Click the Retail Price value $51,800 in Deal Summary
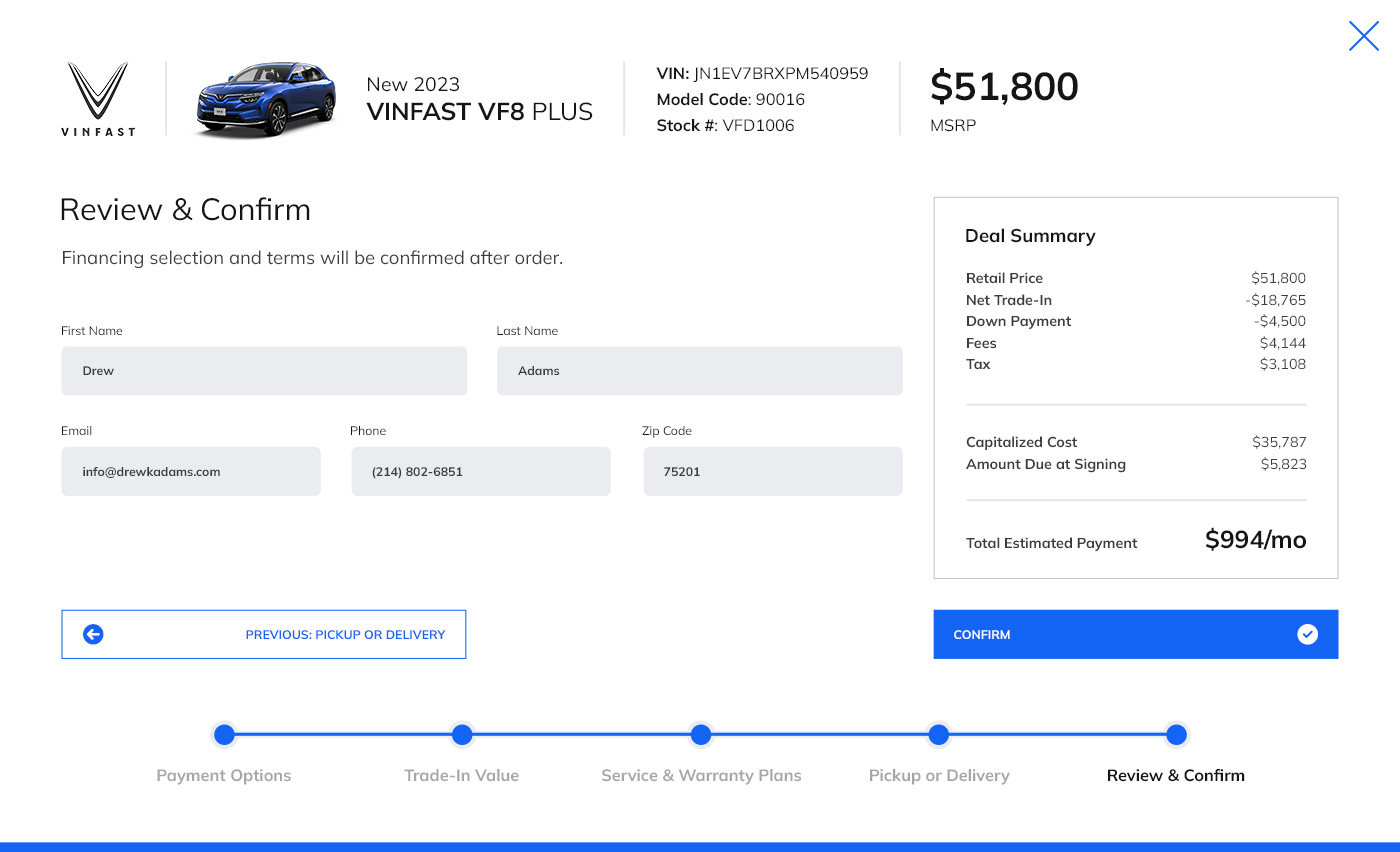This screenshot has height=852, width=1400. pyautogui.click(x=1278, y=278)
